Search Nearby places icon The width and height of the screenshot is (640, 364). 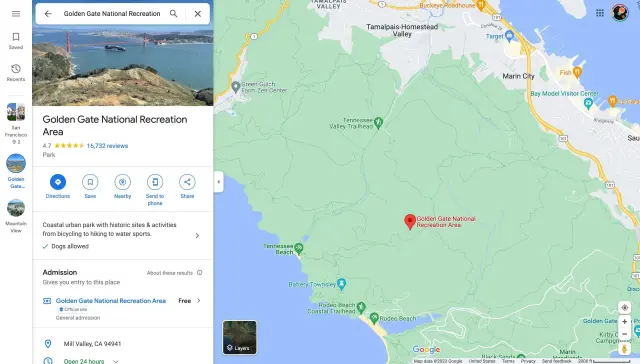click(x=122, y=182)
